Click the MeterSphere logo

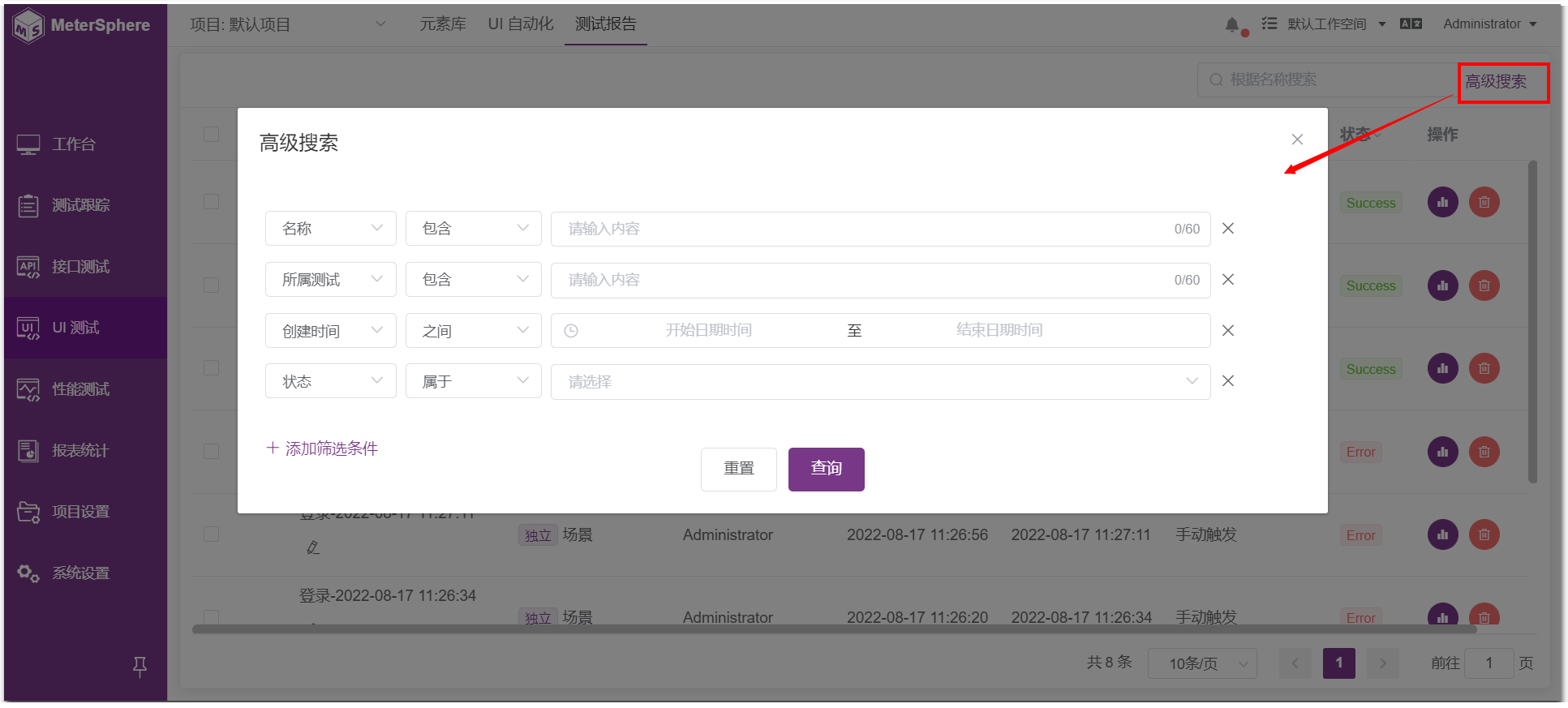pyautogui.click(x=82, y=25)
